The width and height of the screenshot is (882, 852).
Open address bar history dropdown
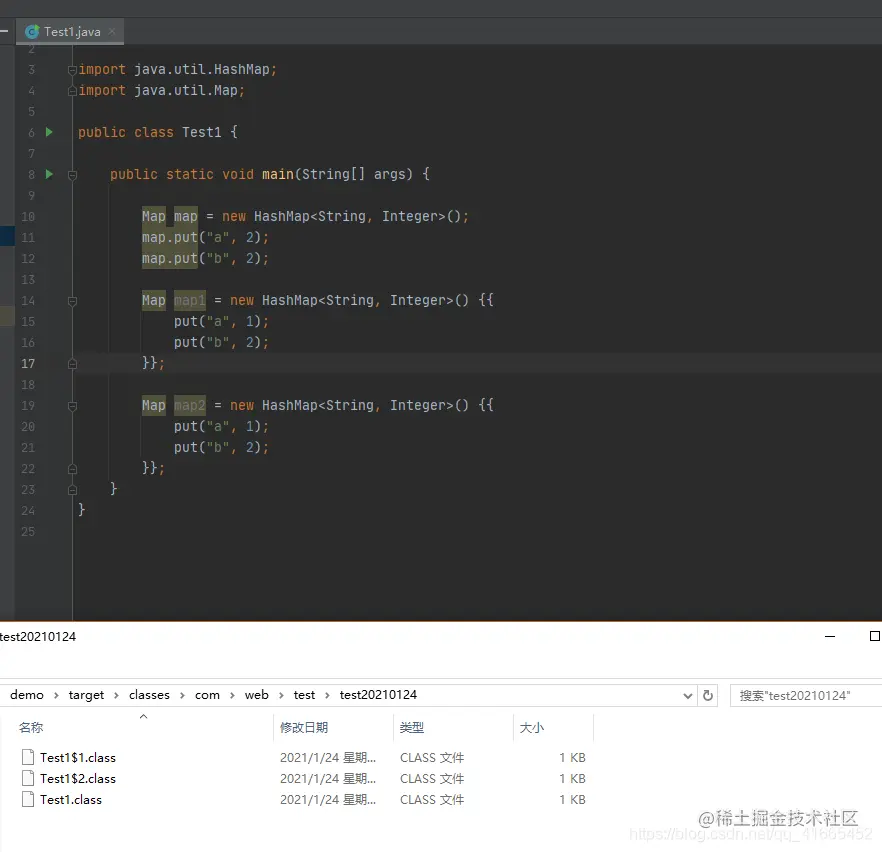[x=687, y=696]
